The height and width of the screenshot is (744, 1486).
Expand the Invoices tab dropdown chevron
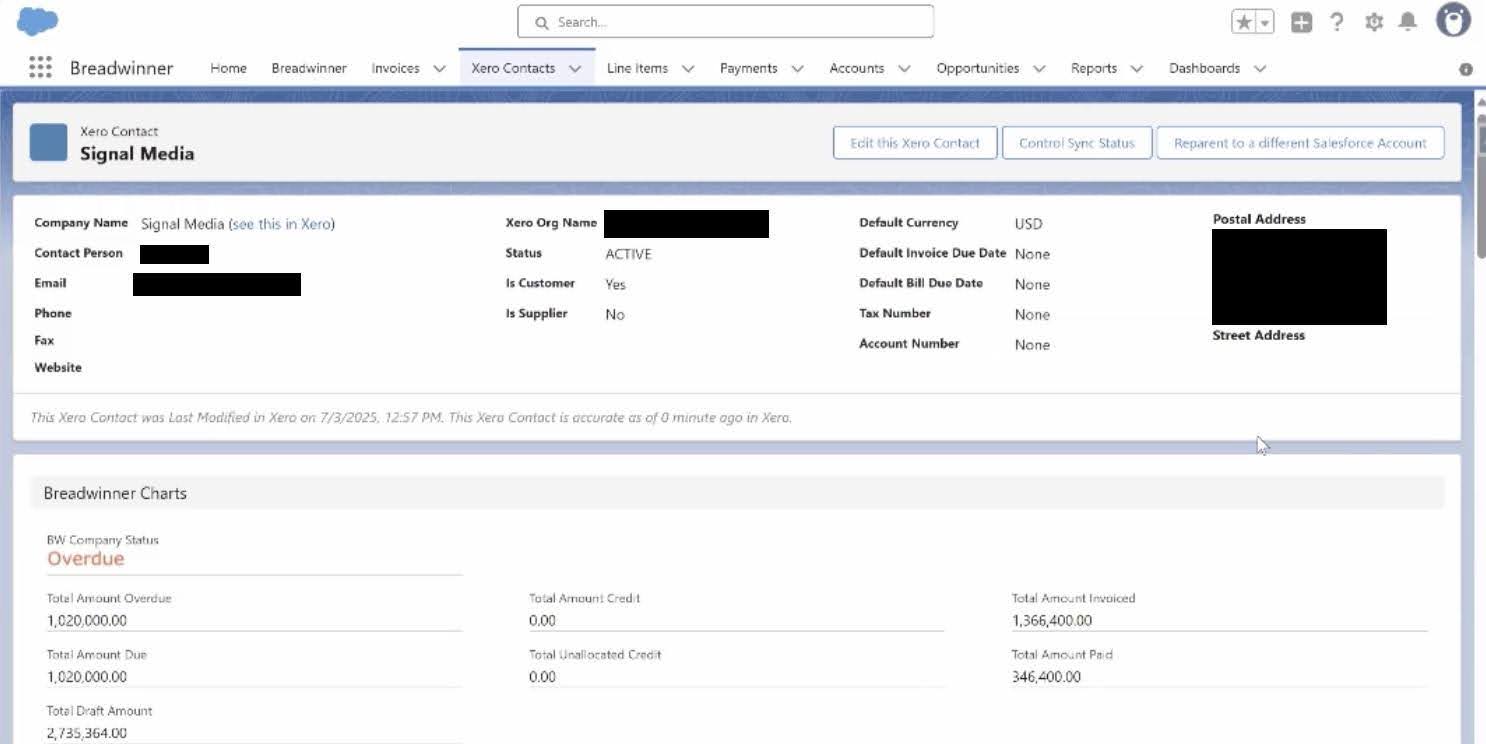coord(439,69)
